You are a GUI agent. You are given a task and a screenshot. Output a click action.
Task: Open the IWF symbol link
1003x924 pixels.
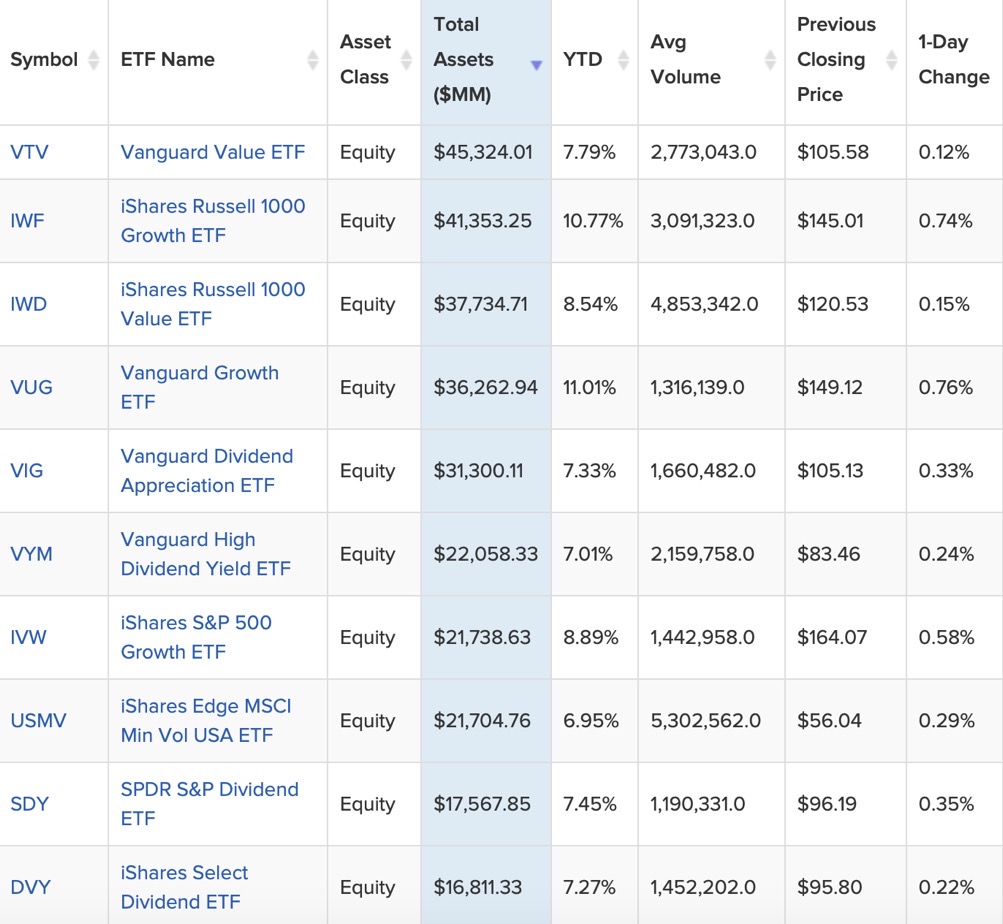28,221
